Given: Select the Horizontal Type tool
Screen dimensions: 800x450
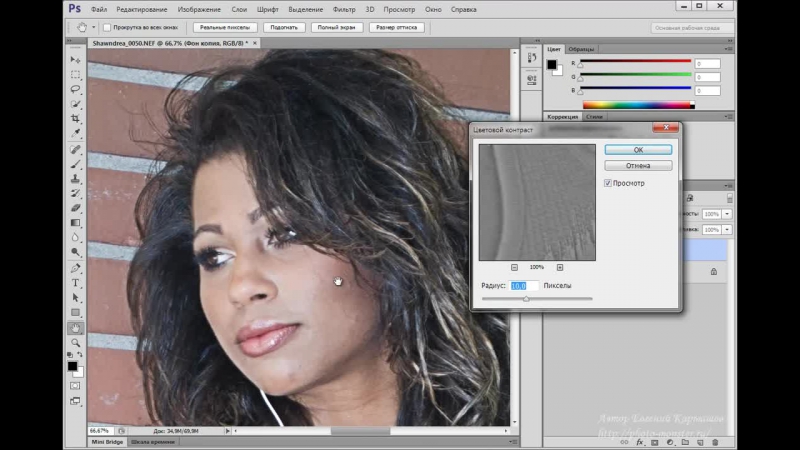Looking at the screenshot, I should pos(76,283).
